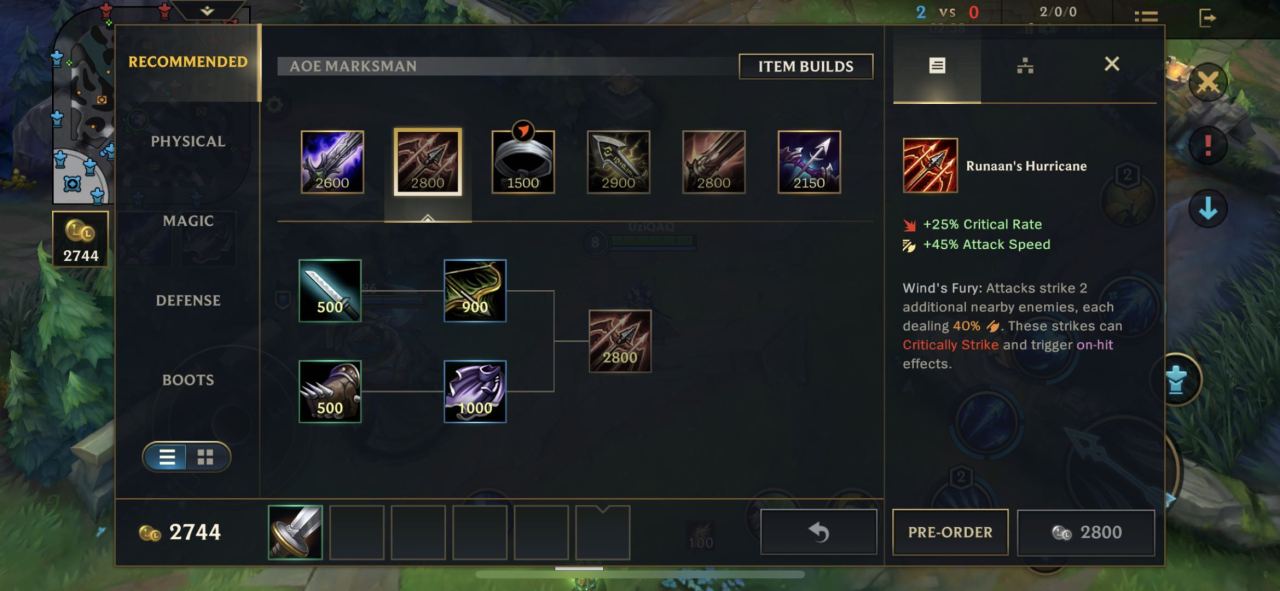Show the item description tab
This screenshot has height=591, width=1280.
click(937, 65)
